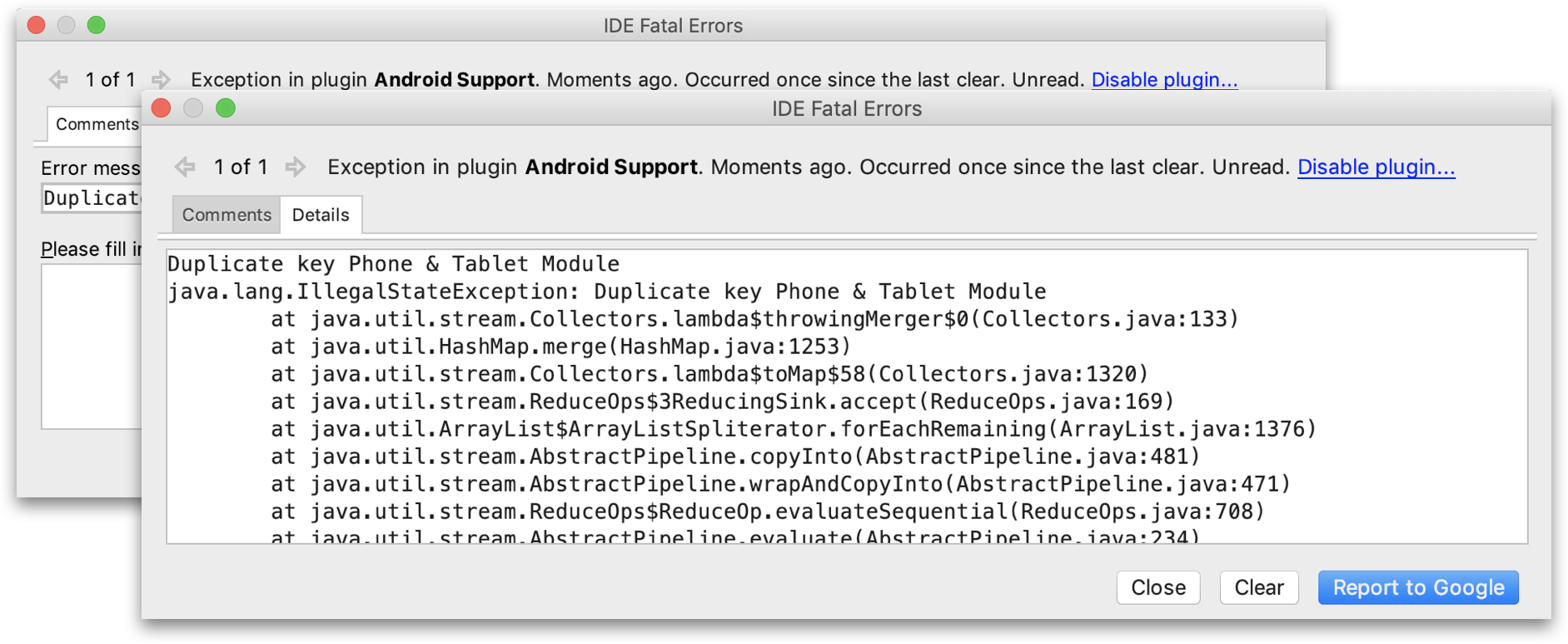The width and height of the screenshot is (1568, 644).
Task: Open the Comments tab in back dialog
Action: [95, 124]
